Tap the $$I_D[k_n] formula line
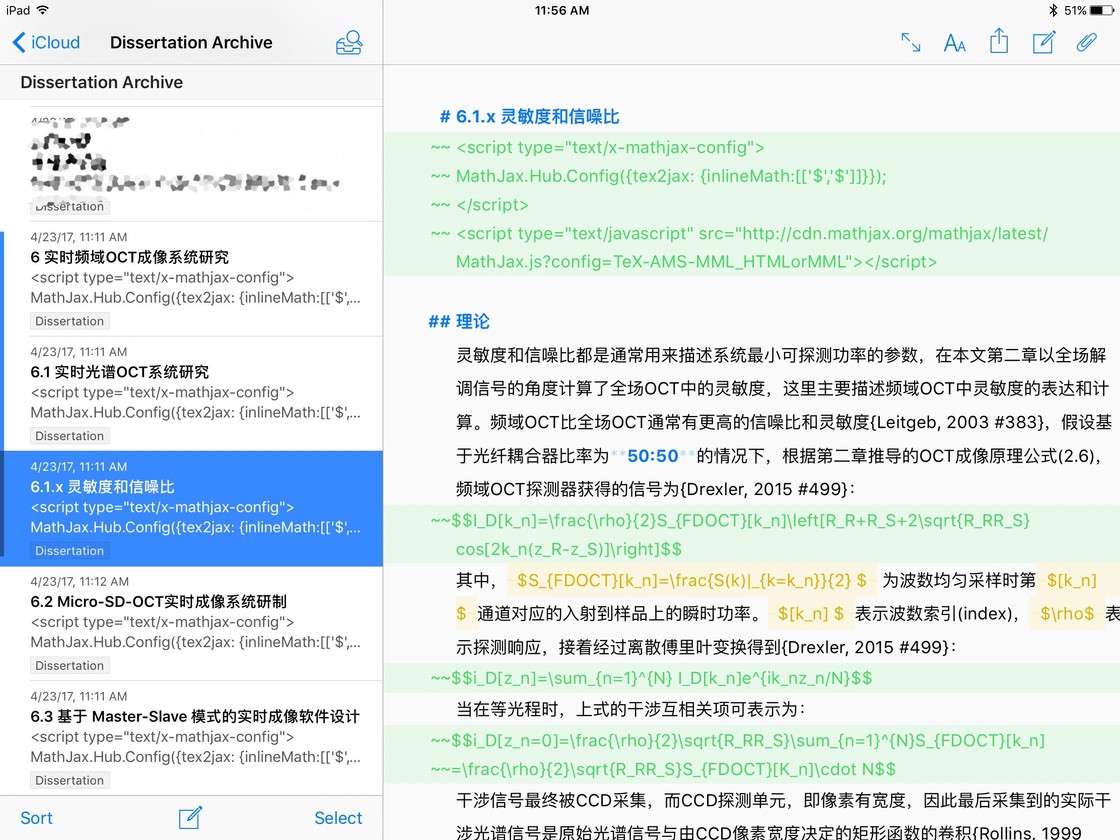Image resolution: width=1120 pixels, height=840 pixels. click(730, 521)
